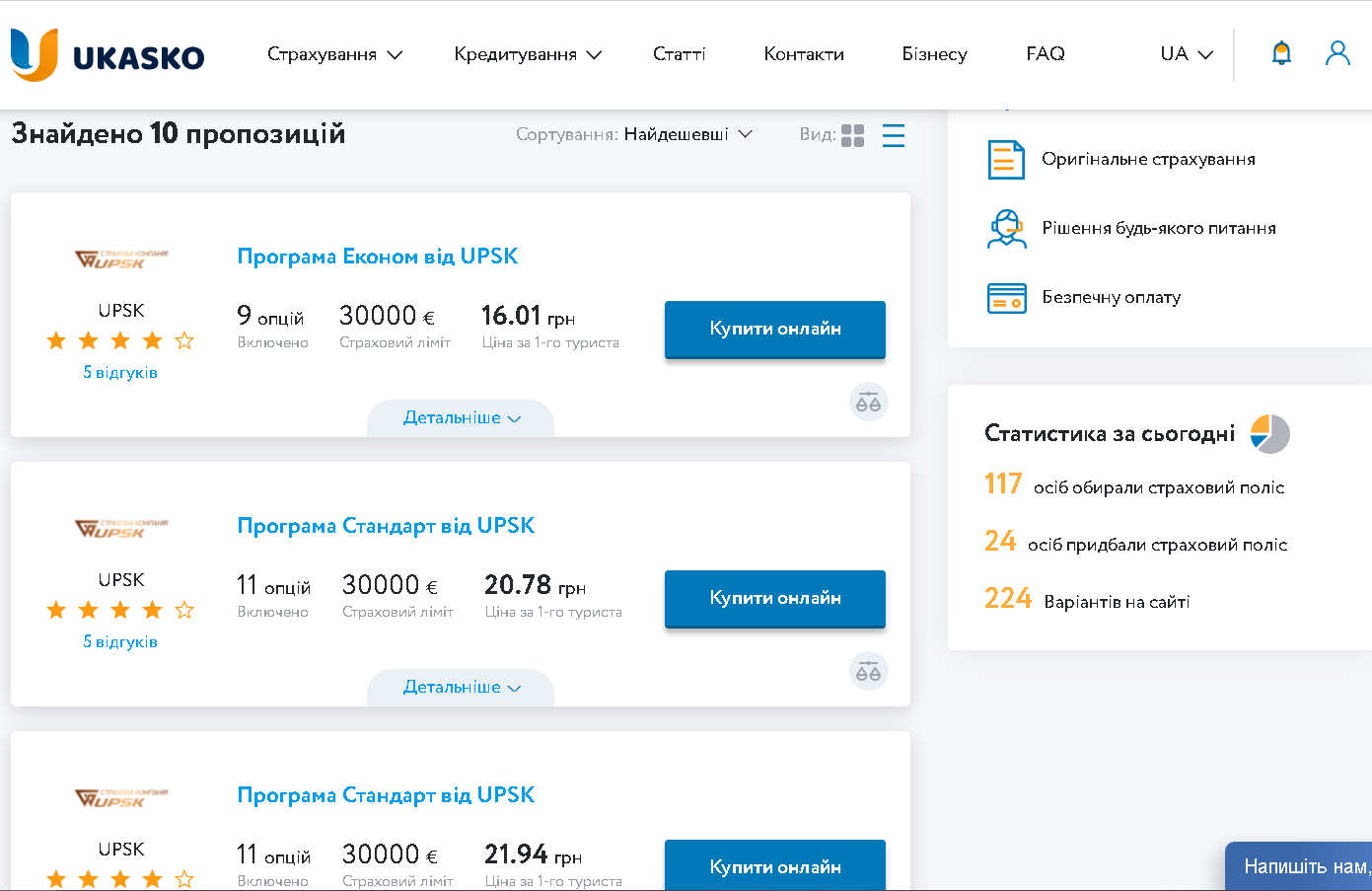Click Оригінальне страхування text
Image resolution: width=1372 pixels, height=891 pixels.
pyautogui.click(x=1149, y=160)
